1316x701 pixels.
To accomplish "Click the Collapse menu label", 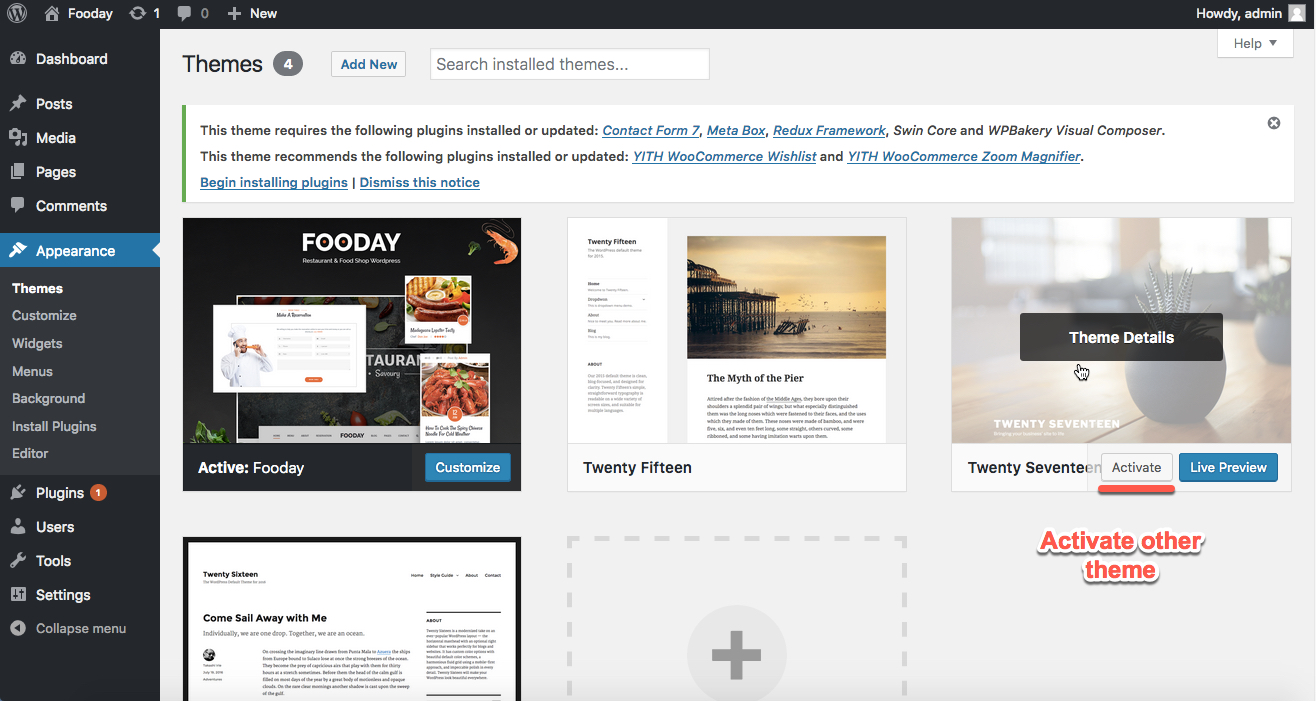I will point(81,628).
